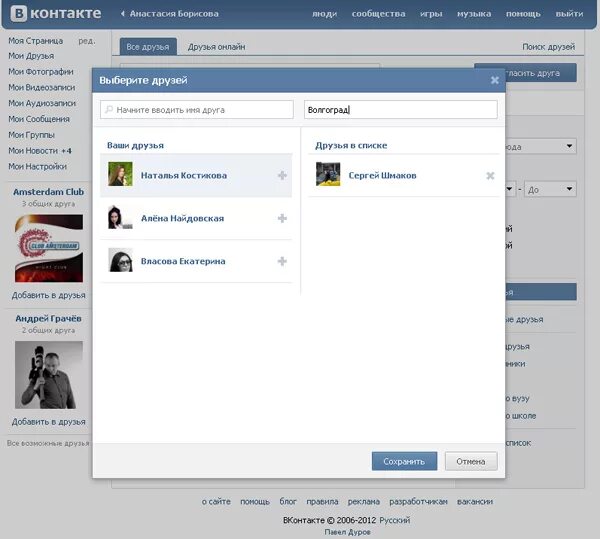Open Мои Новости in sidebar
The width and height of the screenshot is (600, 539).
(40, 151)
